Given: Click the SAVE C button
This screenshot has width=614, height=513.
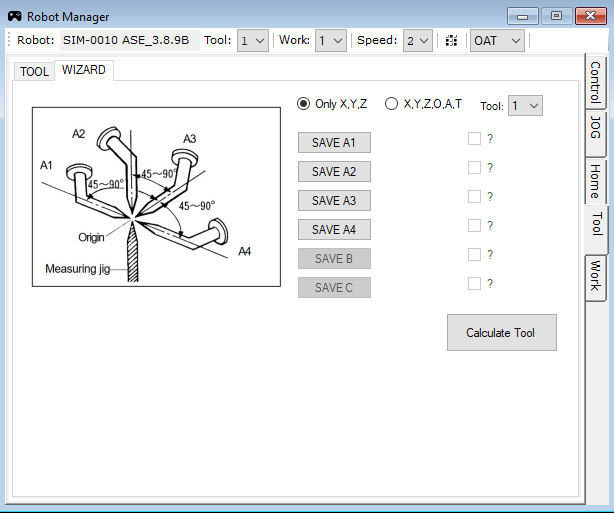Looking at the screenshot, I should (x=334, y=287).
